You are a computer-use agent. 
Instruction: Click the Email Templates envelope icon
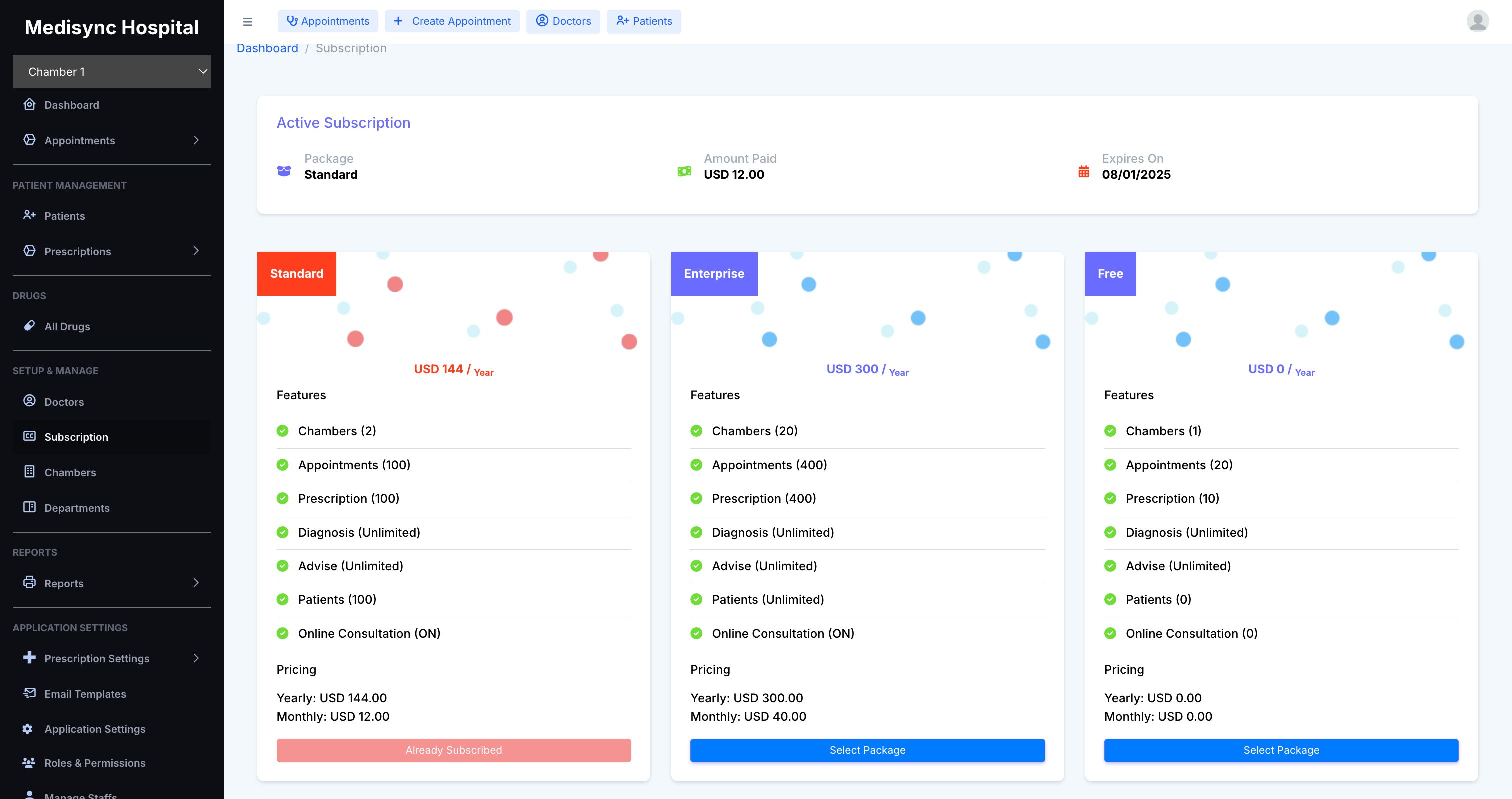(x=29, y=693)
